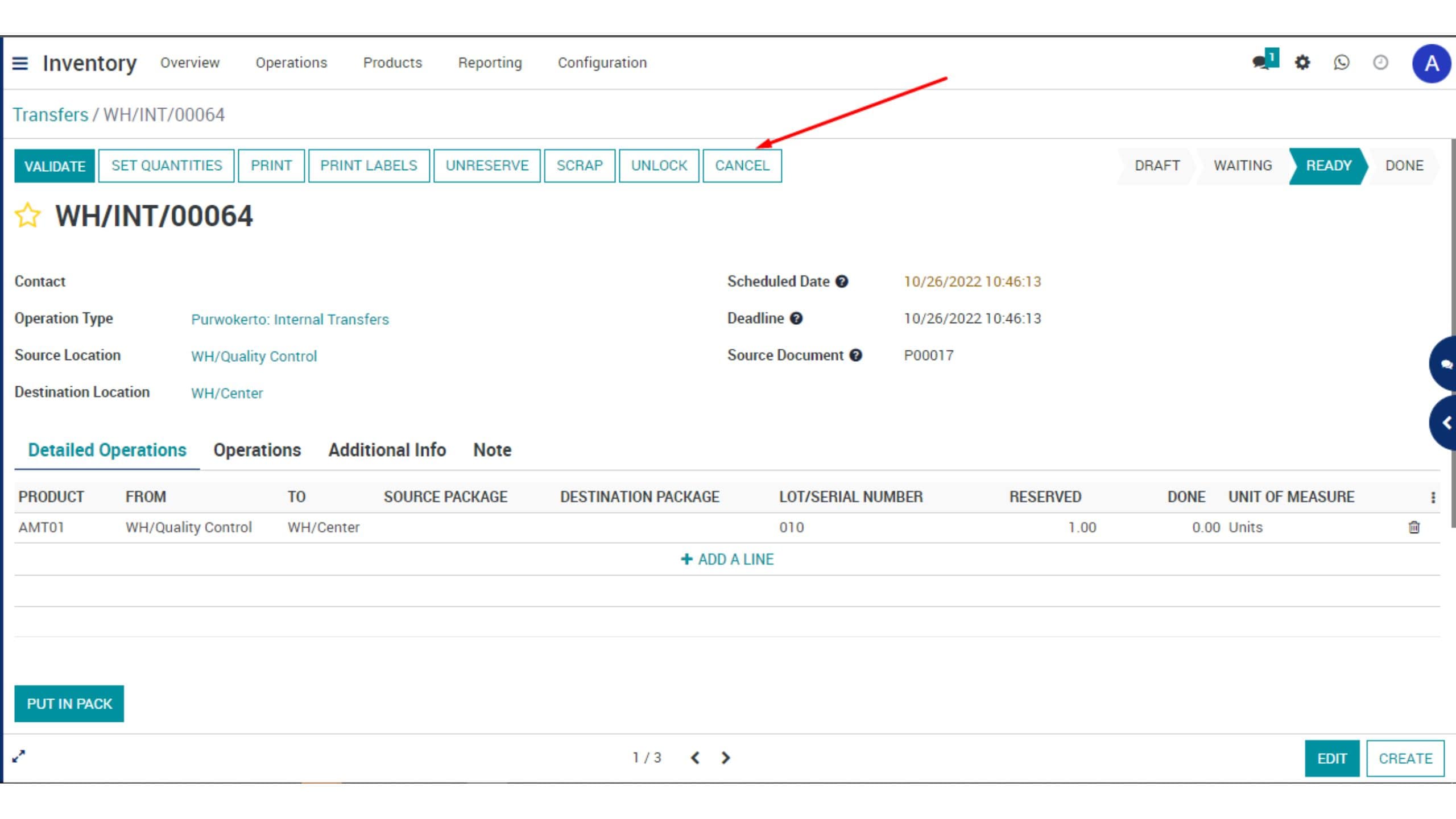Click Set Quantities button
Viewport: 1456px width, 819px height.
click(166, 166)
